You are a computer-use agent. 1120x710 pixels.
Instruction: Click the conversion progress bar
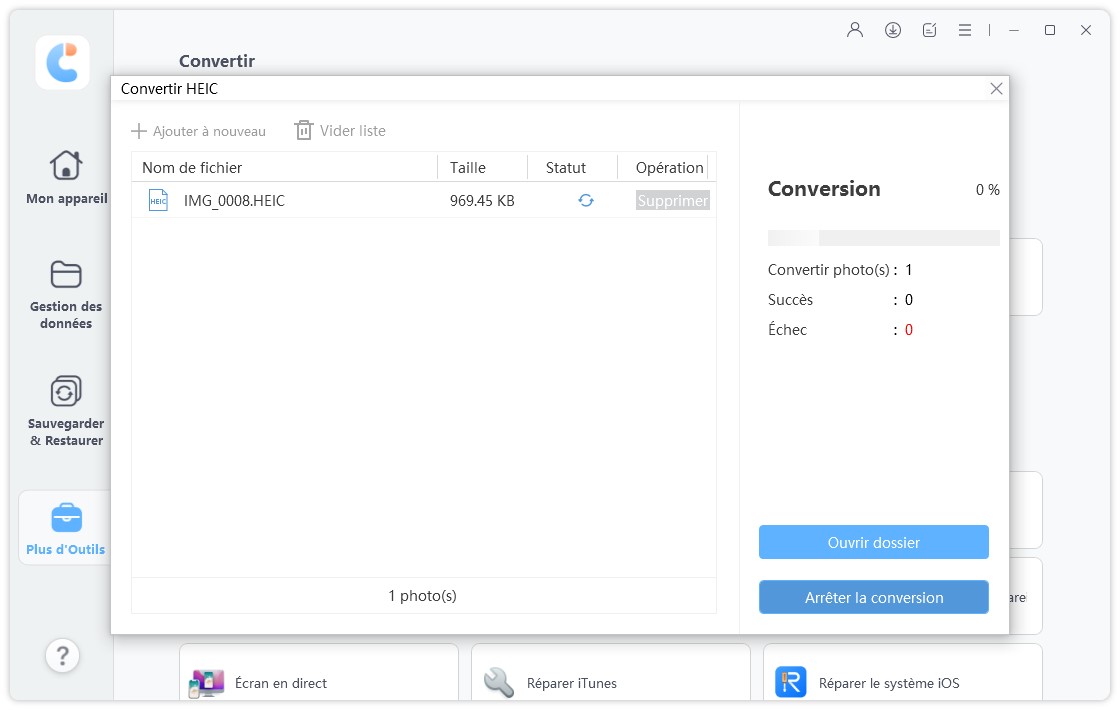pyautogui.click(x=884, y=239)
